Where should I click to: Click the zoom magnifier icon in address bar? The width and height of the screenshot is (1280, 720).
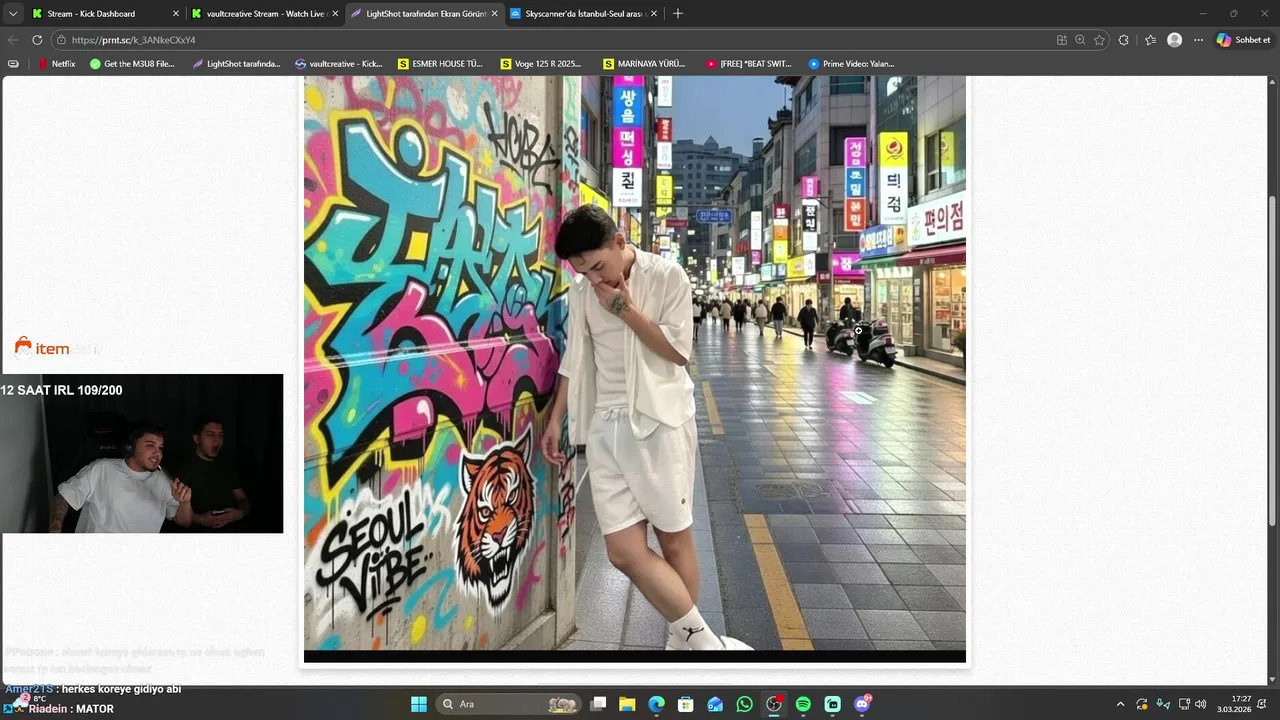click(x=1080, y=40)
